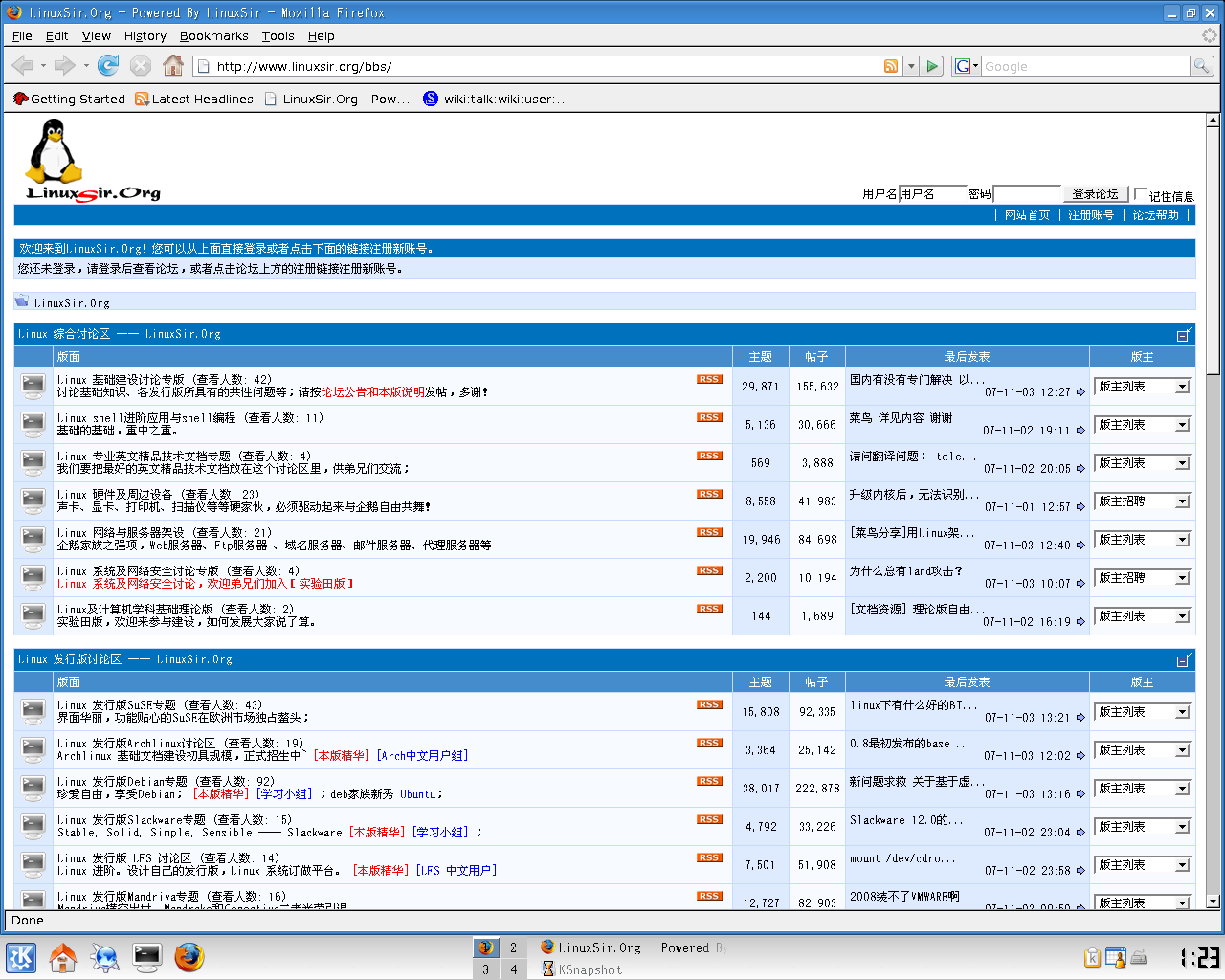
Task: Go to the Home page icon
Action: [x=173, y=65]
